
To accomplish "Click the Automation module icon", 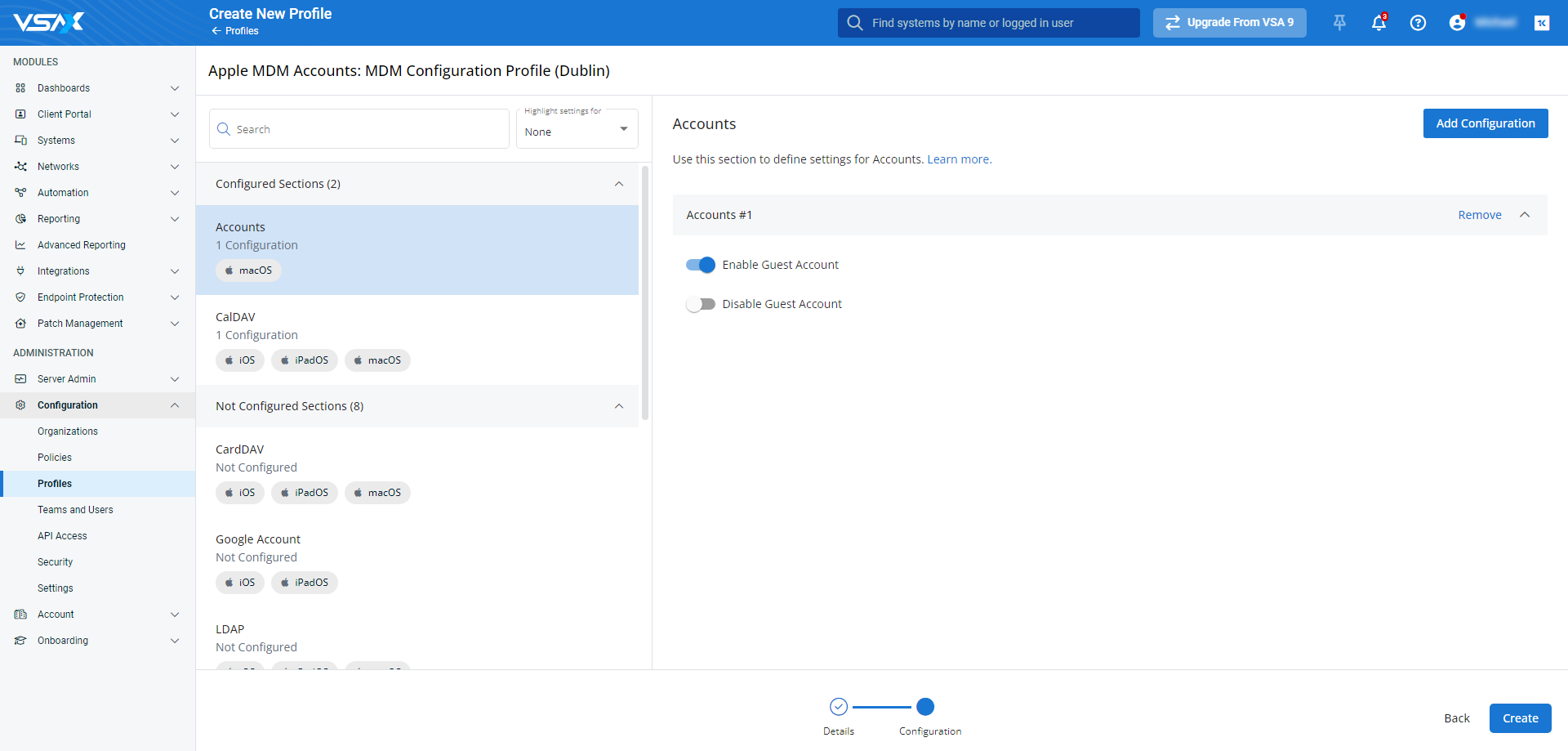I will (x=20, y=193).
